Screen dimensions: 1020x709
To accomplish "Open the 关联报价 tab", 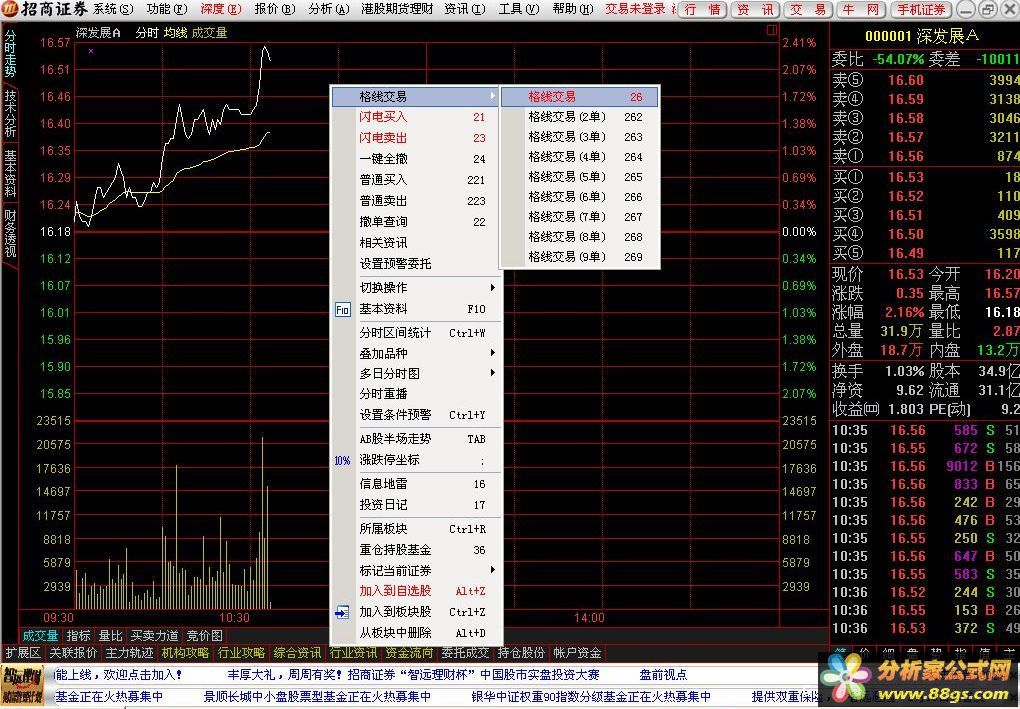I will click(x=74, y=652).
